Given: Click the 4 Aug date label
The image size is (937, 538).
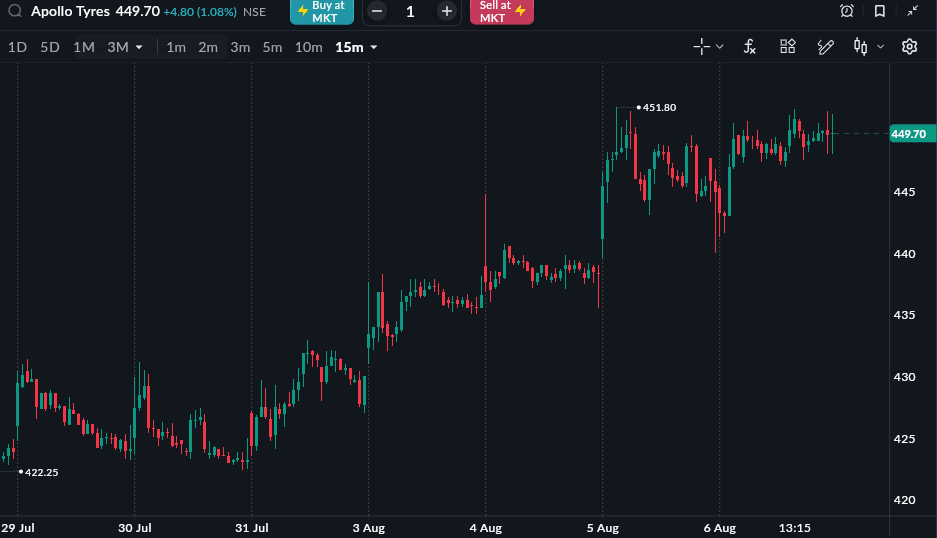Looking at the screenshot, I should [485, 528].
